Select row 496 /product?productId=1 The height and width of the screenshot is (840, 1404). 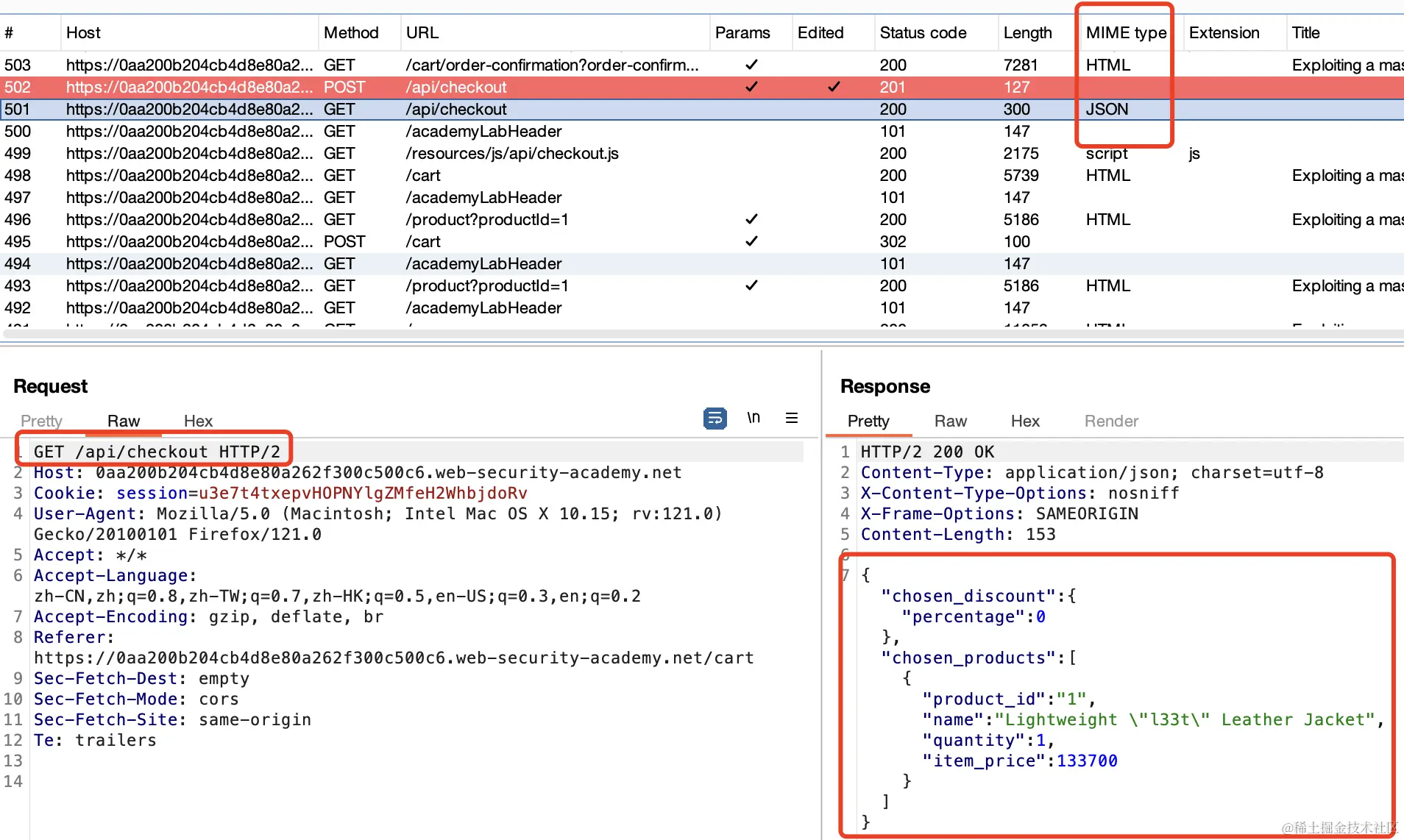702,219
